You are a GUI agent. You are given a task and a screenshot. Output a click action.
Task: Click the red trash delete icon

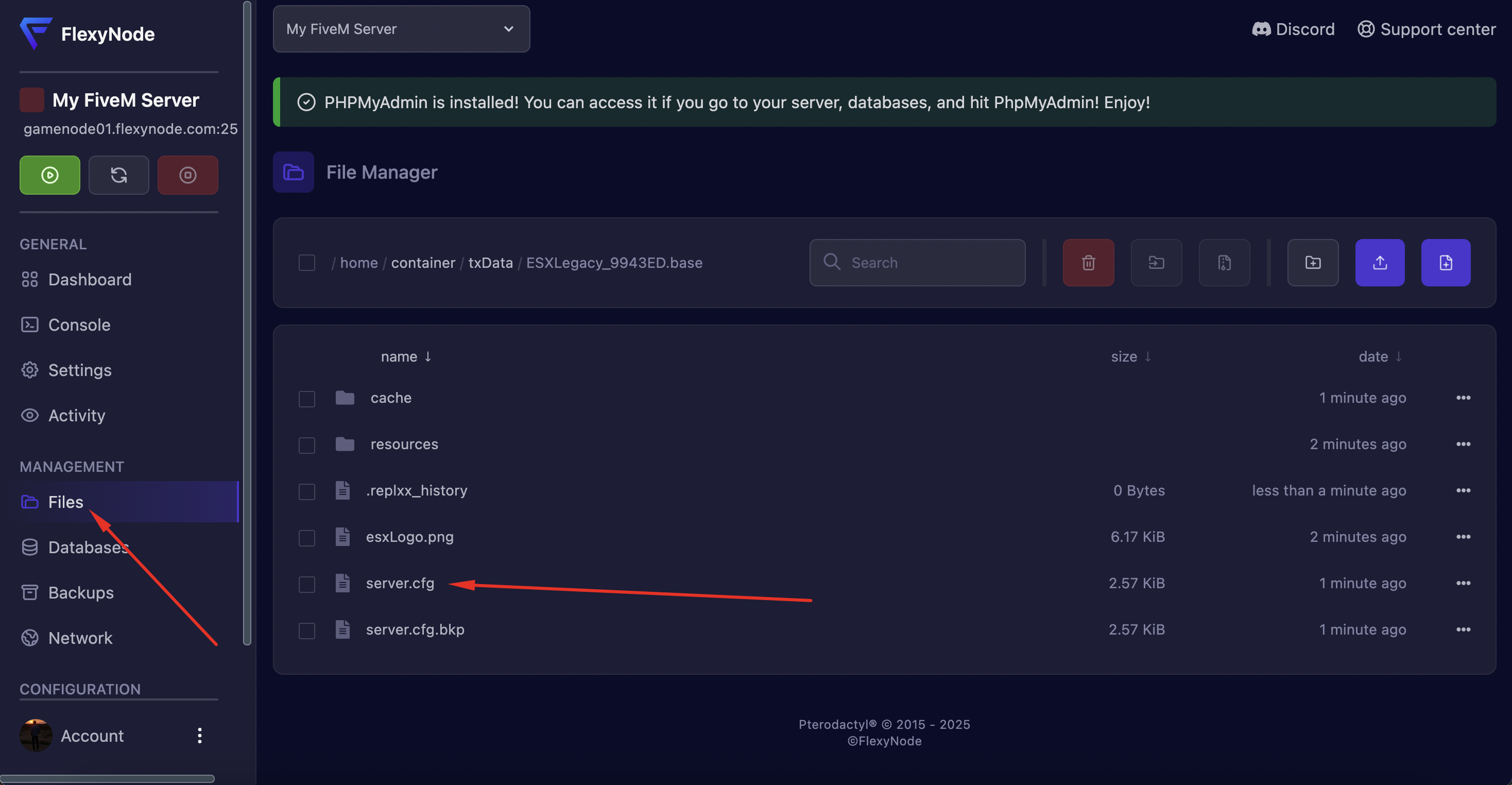pos(1088,263)
